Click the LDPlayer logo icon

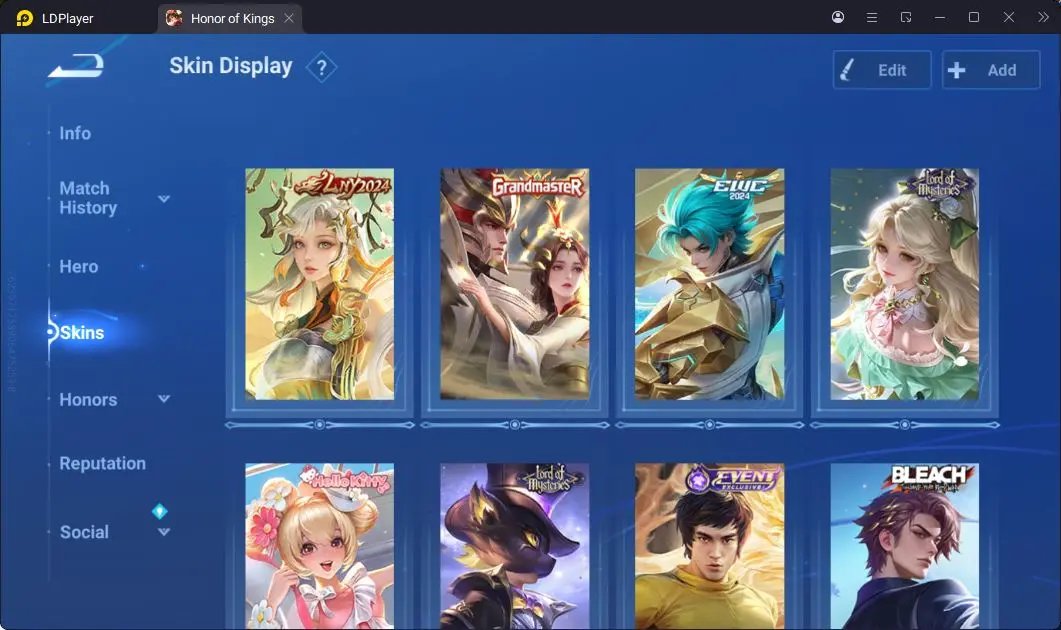click(24, 18)
